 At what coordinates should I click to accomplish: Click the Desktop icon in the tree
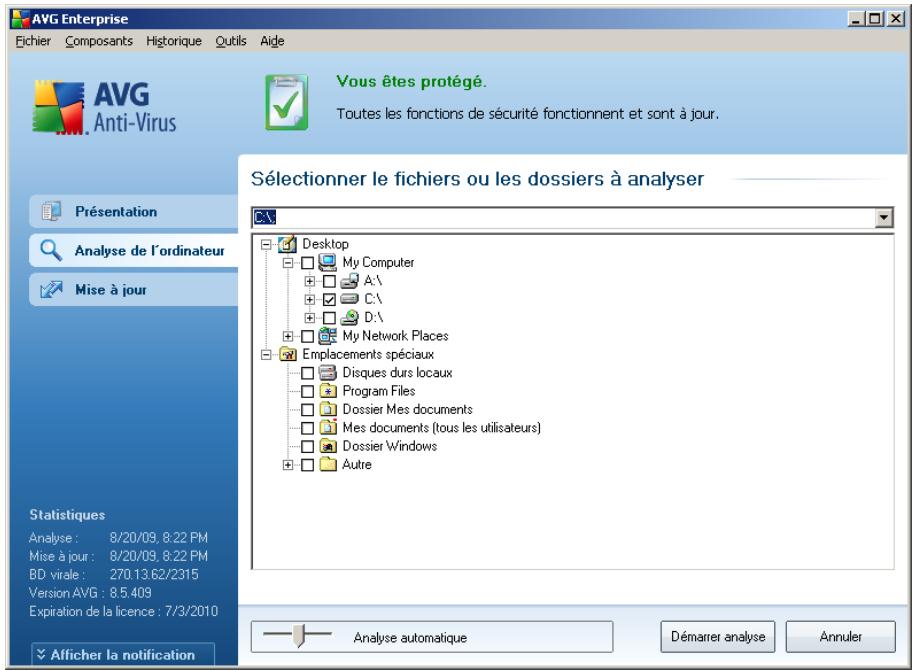pyautogui.click(x=287, y=244)
